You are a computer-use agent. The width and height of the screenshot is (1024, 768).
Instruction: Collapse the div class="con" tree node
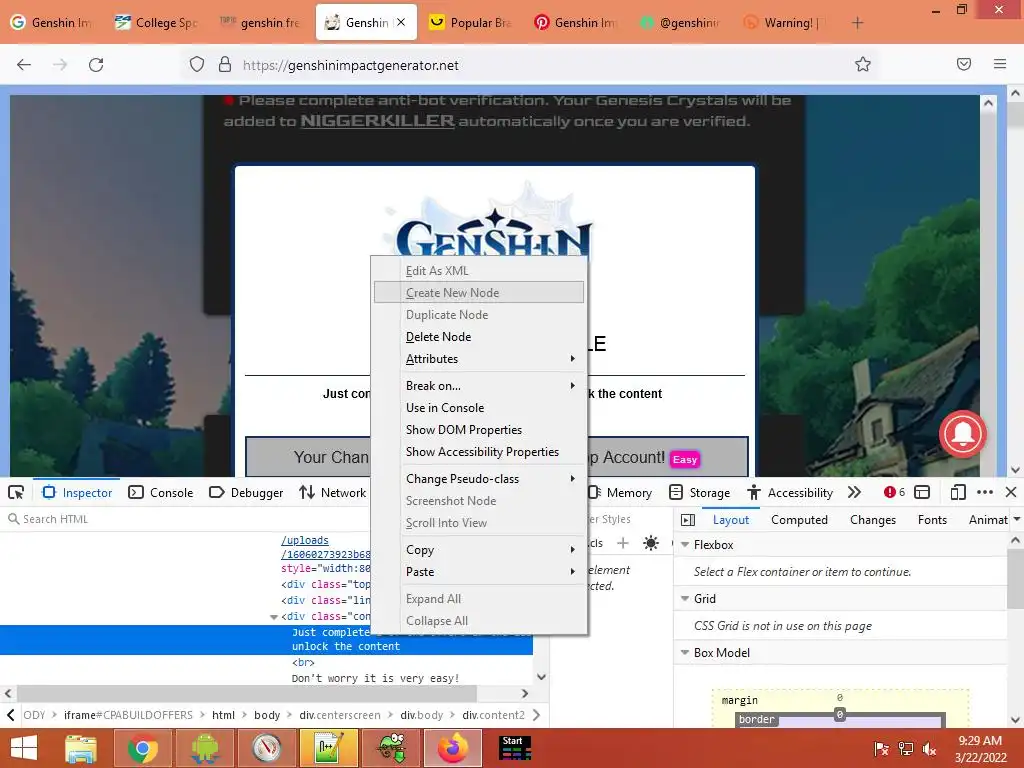click(274, 616)
